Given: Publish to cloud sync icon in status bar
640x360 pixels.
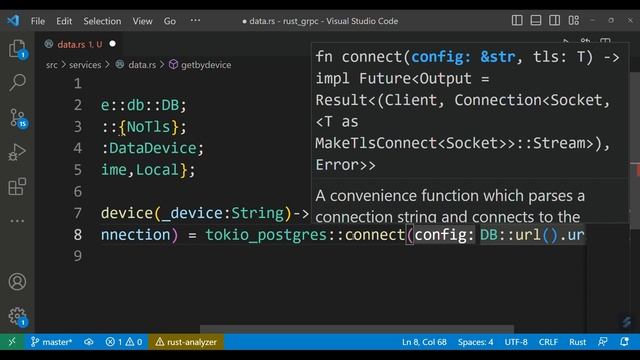Looking at the screenshot, I should [89, 342].
